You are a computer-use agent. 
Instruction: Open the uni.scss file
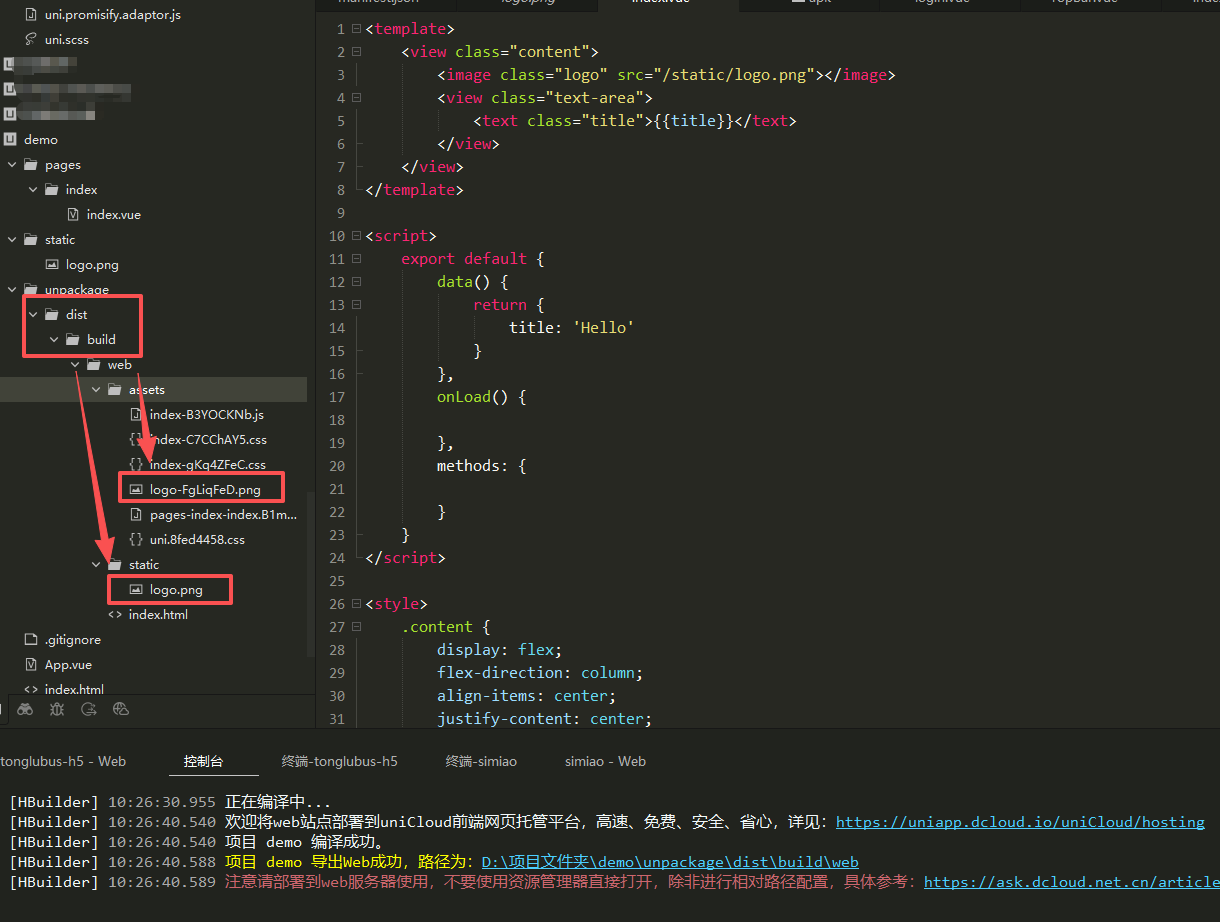click(x=66, y=39)
